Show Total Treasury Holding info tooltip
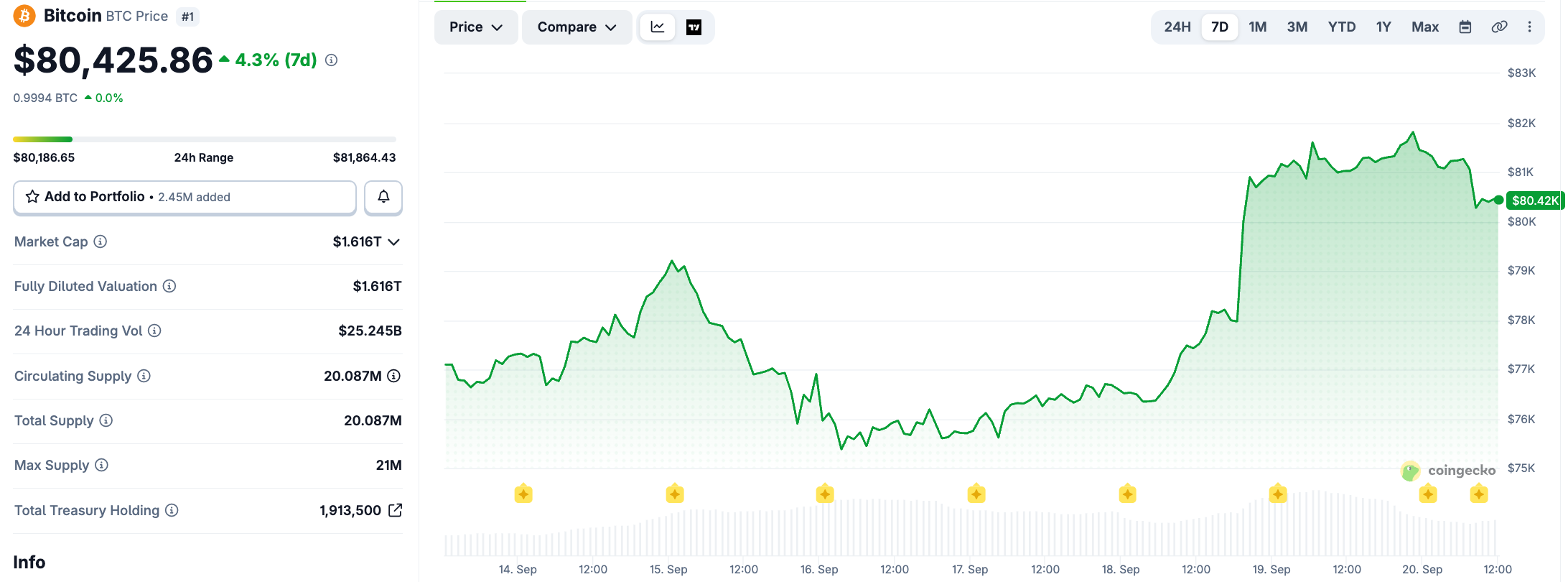The image size is (1568, 582). point(172,510)
